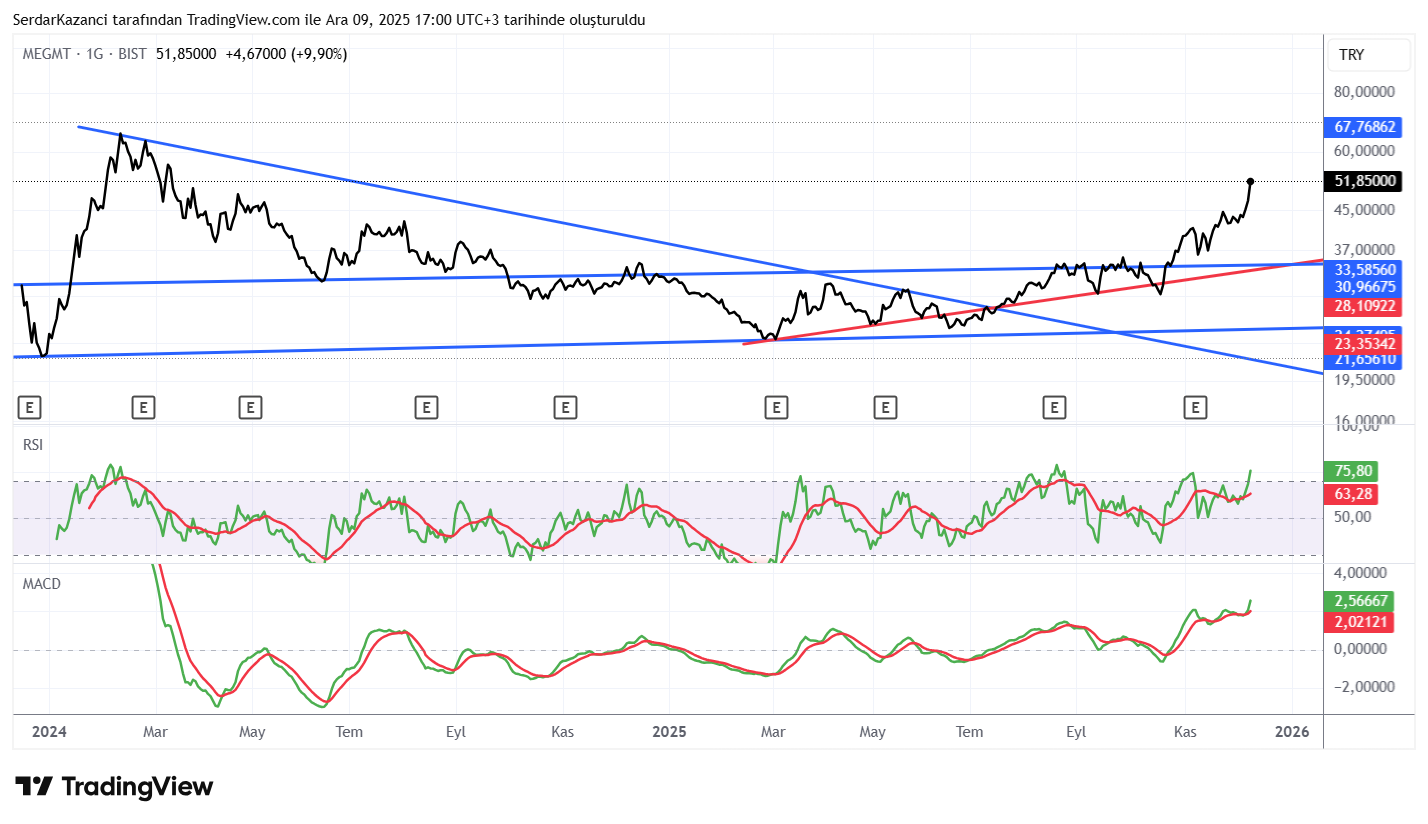
Task: Click the RSI indicator label
Action: coord(33,445)
